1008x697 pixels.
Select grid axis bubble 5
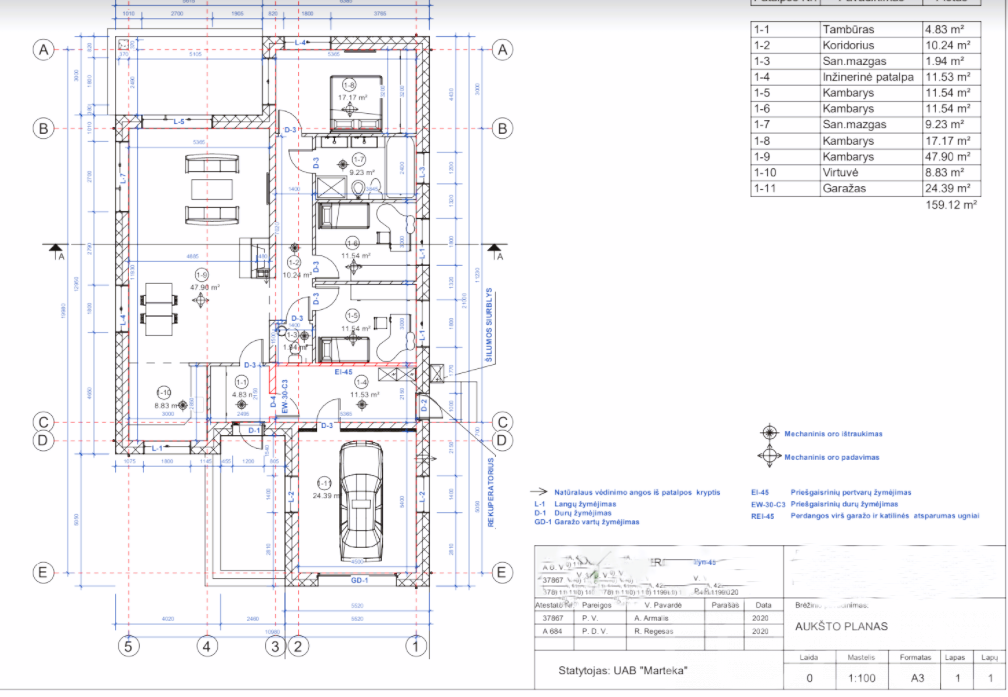tap(129, 646)
